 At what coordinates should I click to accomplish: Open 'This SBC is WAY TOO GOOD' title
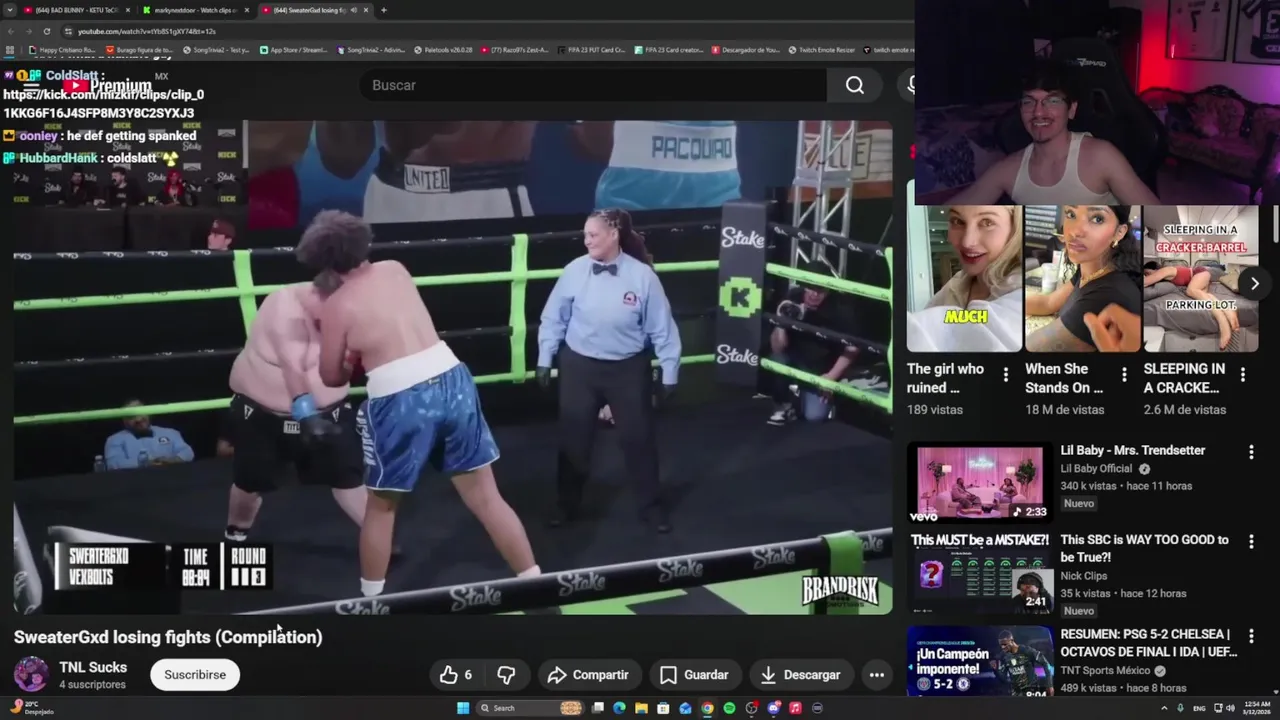click(1144, 548)
